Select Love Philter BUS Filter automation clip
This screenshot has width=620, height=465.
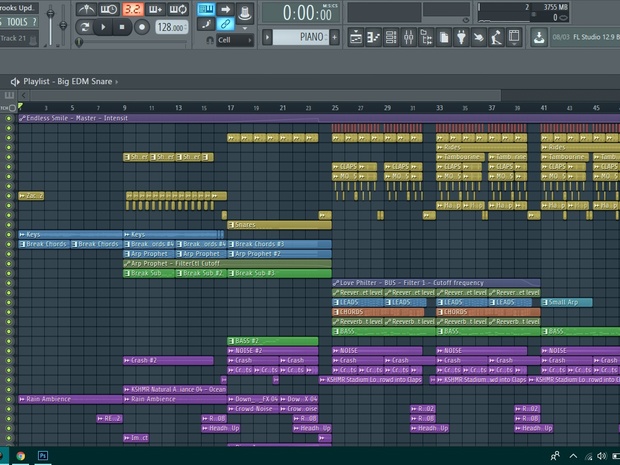point(436,283)
